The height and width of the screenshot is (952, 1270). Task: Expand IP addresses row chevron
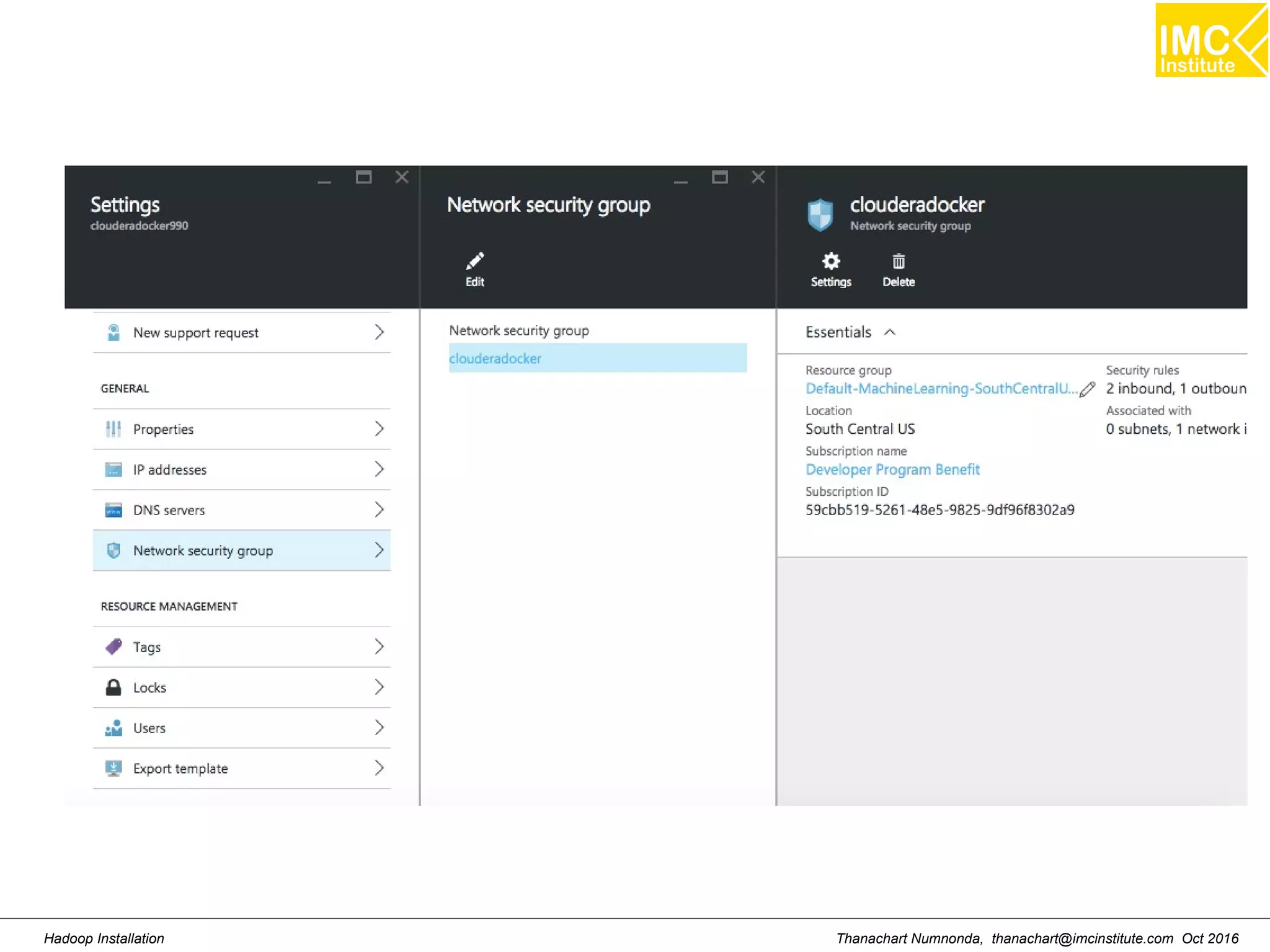(x=380, y=469)
